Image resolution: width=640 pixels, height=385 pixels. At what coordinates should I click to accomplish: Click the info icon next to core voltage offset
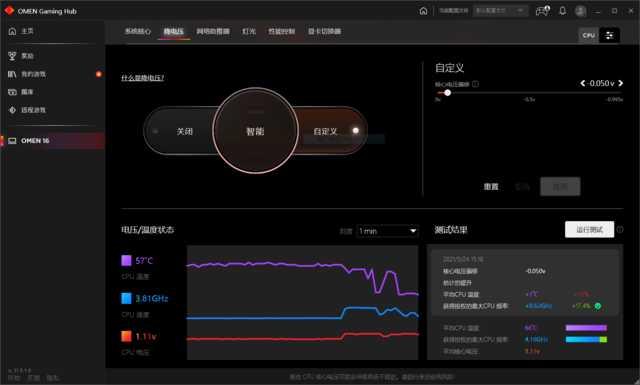coord(476,84)
